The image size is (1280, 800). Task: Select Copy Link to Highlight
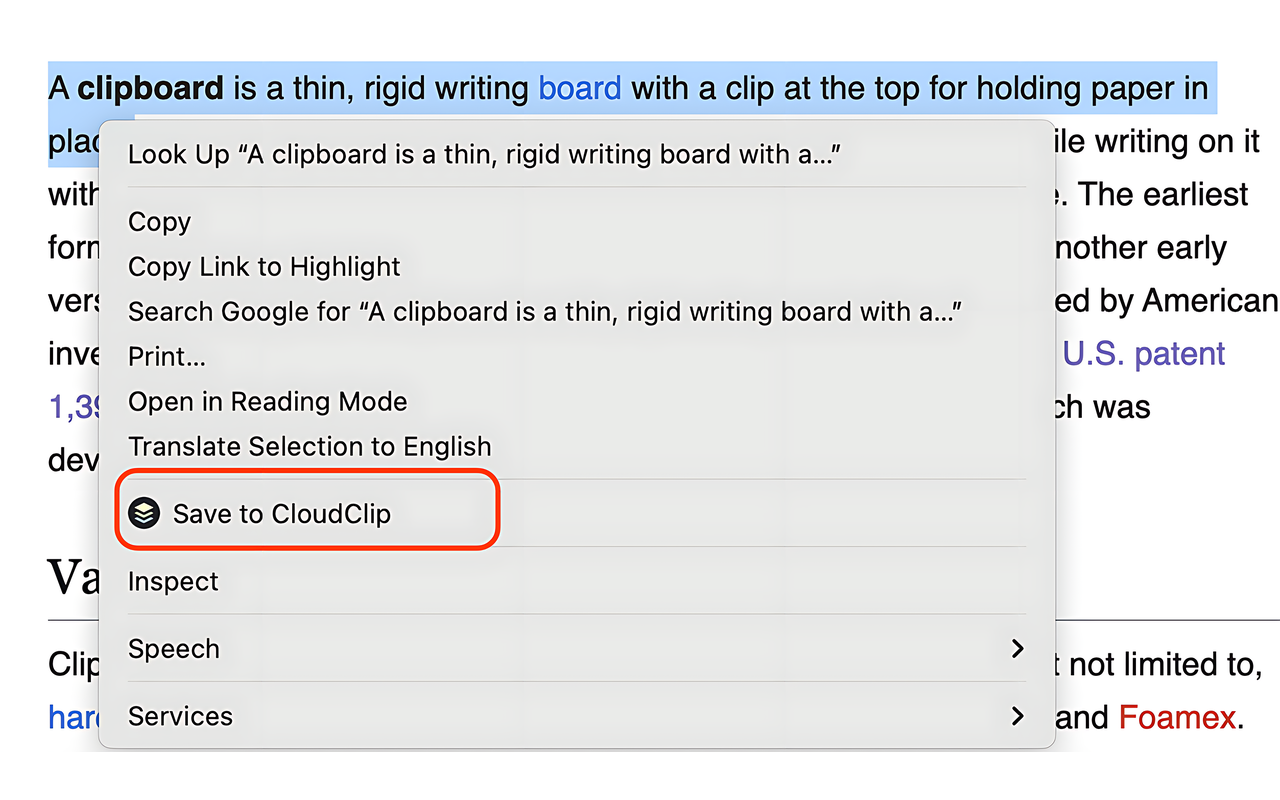point(263,267)
